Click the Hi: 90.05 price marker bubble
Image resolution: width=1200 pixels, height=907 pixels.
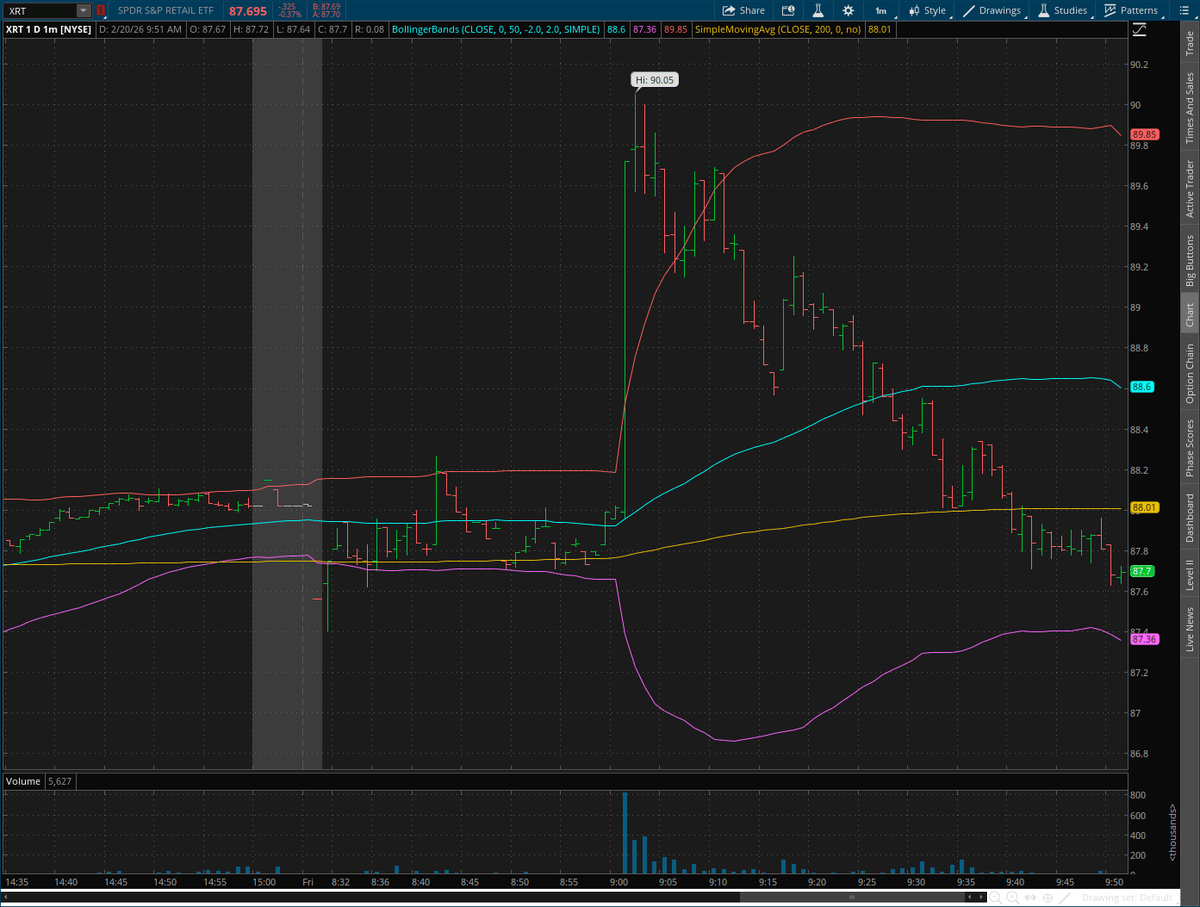point(654,79)
